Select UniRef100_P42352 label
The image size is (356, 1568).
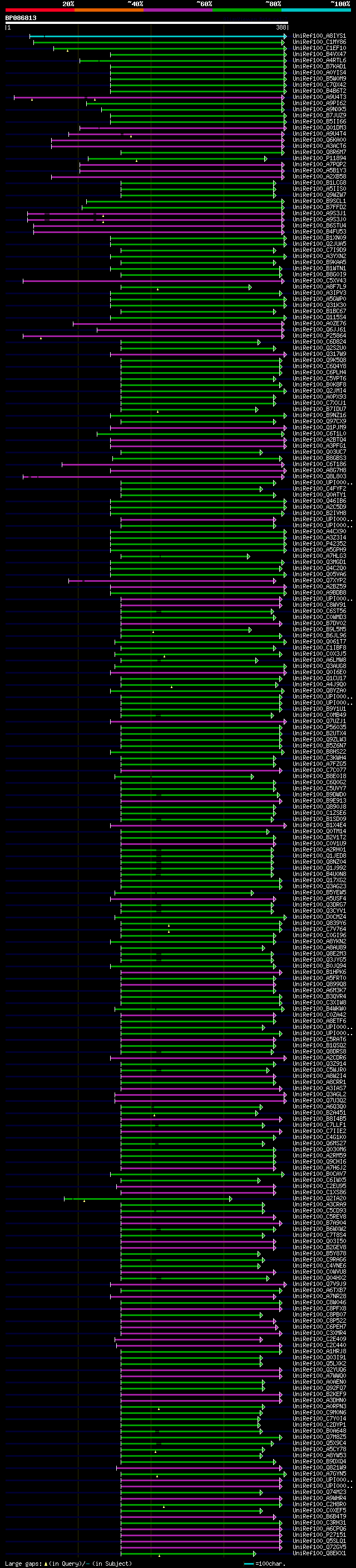click(x=319, y=543)
